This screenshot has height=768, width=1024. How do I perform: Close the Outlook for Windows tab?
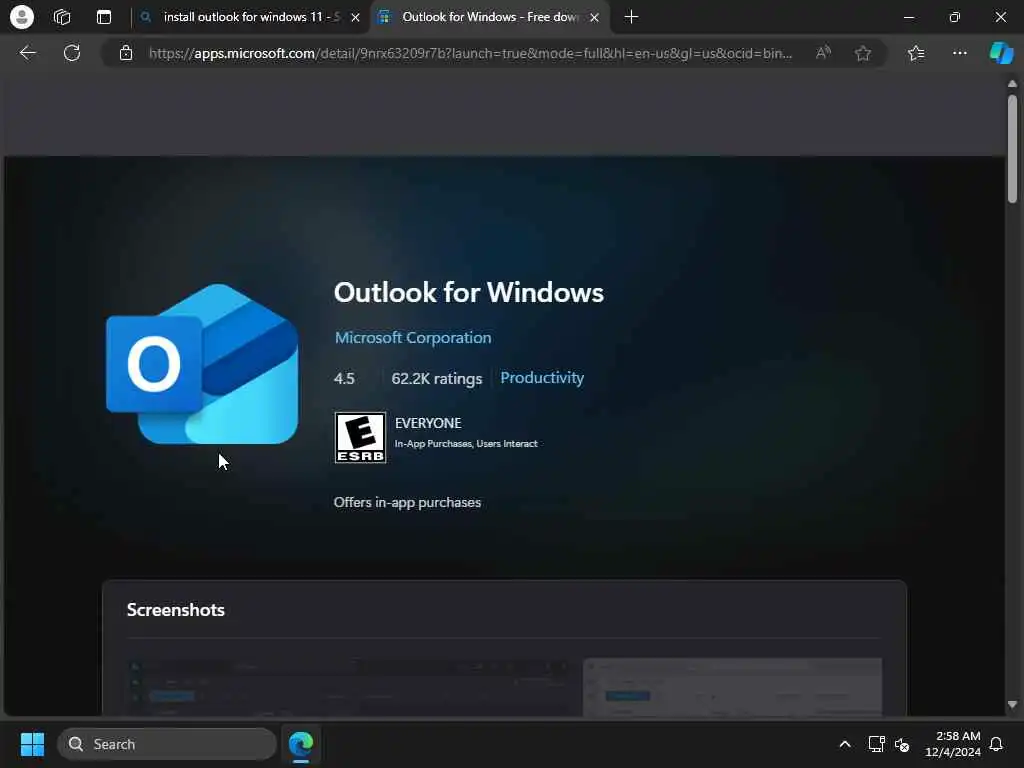tap(594, 18)
